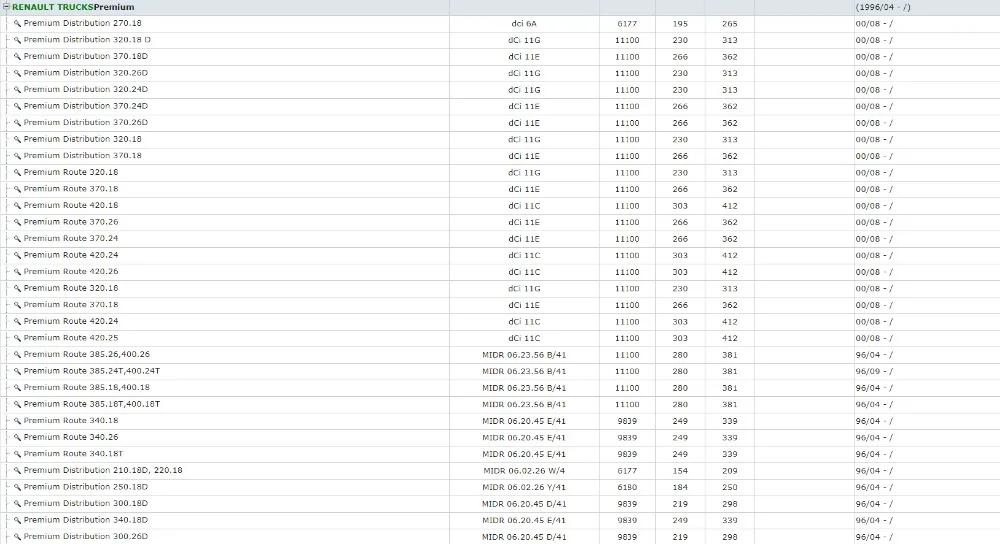Open lookup icon for Premium Route 385.26,400.26
This screenshot has width=1000, height=544.
[17, 355]
